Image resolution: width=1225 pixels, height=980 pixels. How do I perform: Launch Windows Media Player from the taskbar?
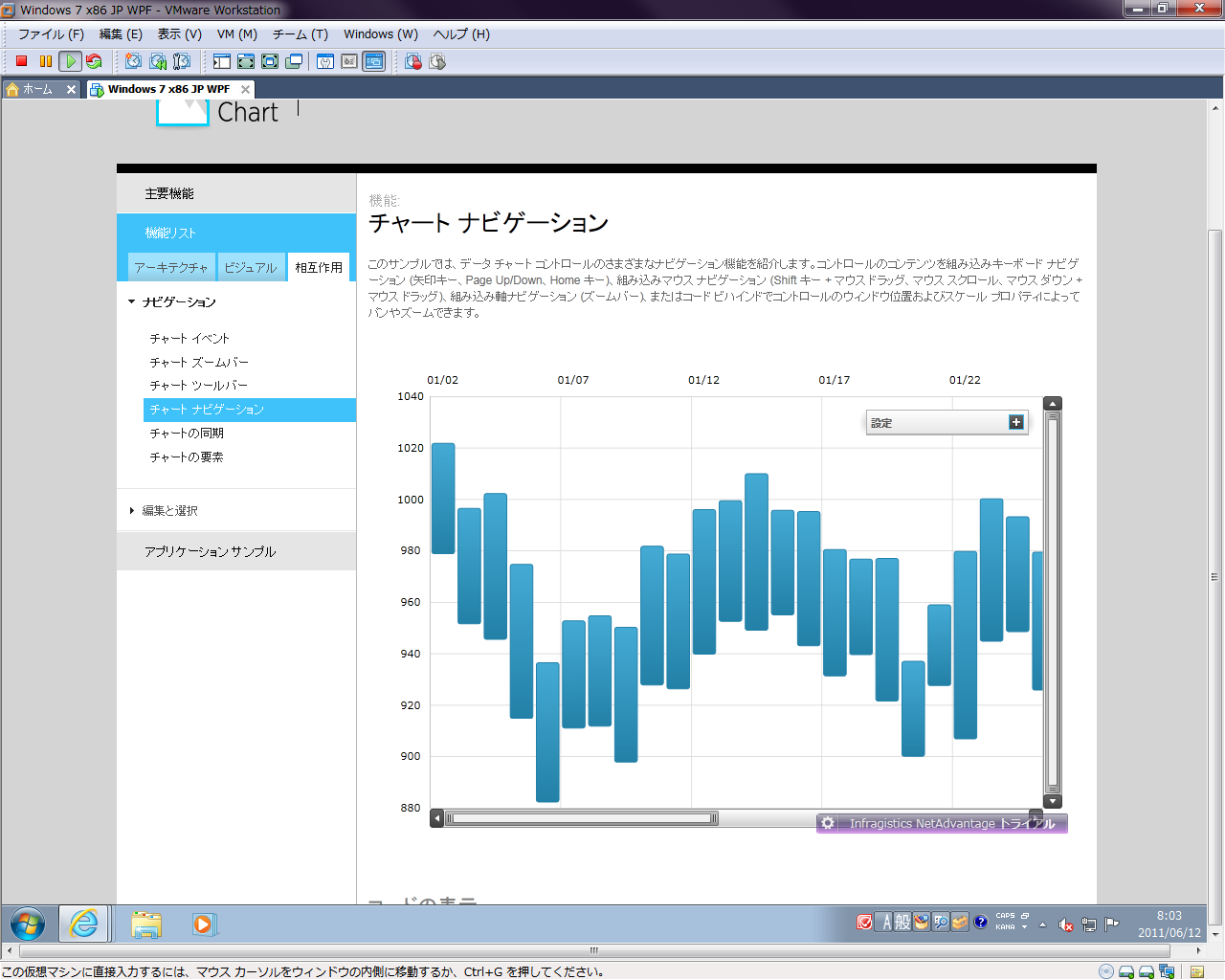pyautogui.click(x=203, y=924)
